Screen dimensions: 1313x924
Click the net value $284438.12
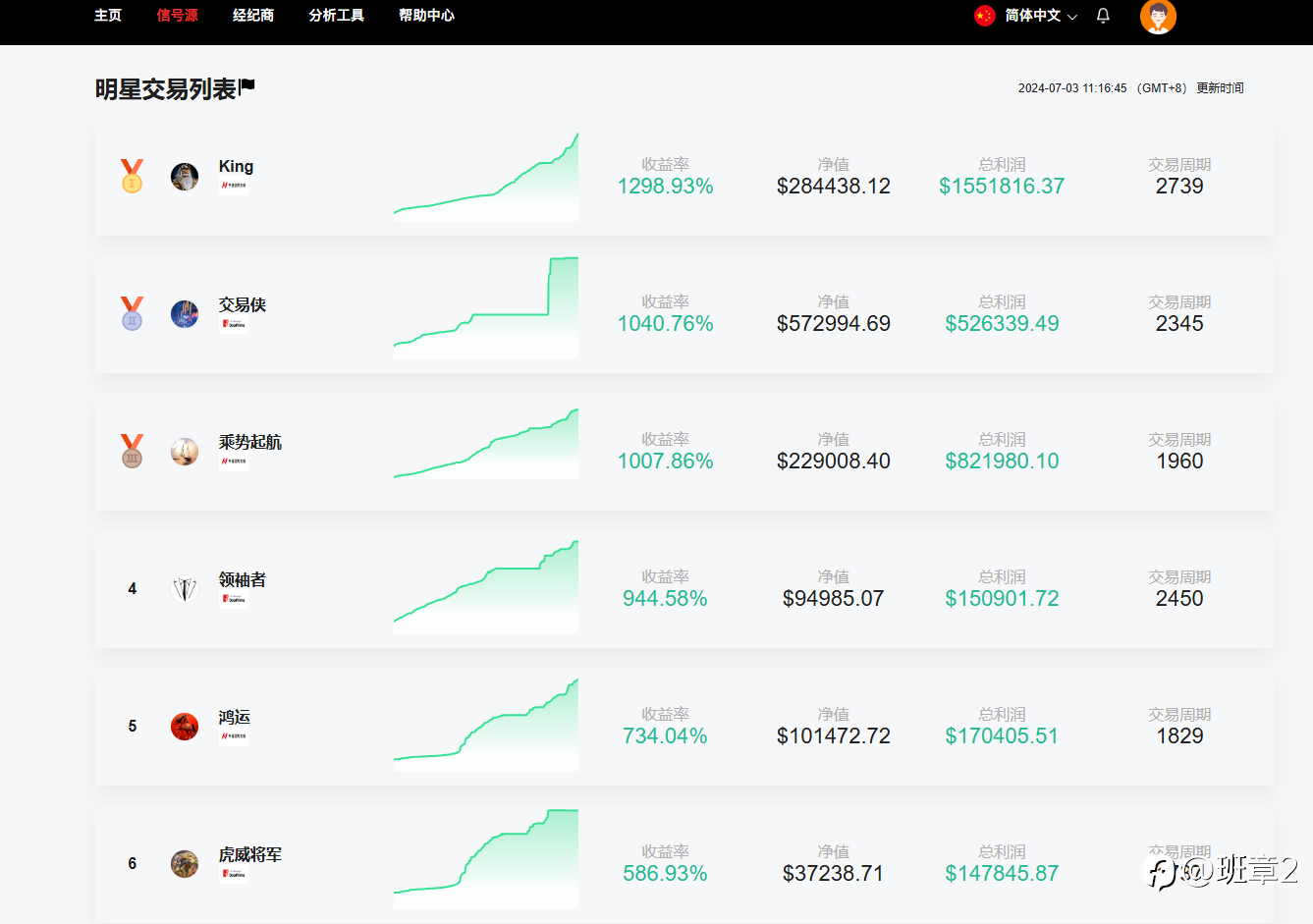pos(834,187)
